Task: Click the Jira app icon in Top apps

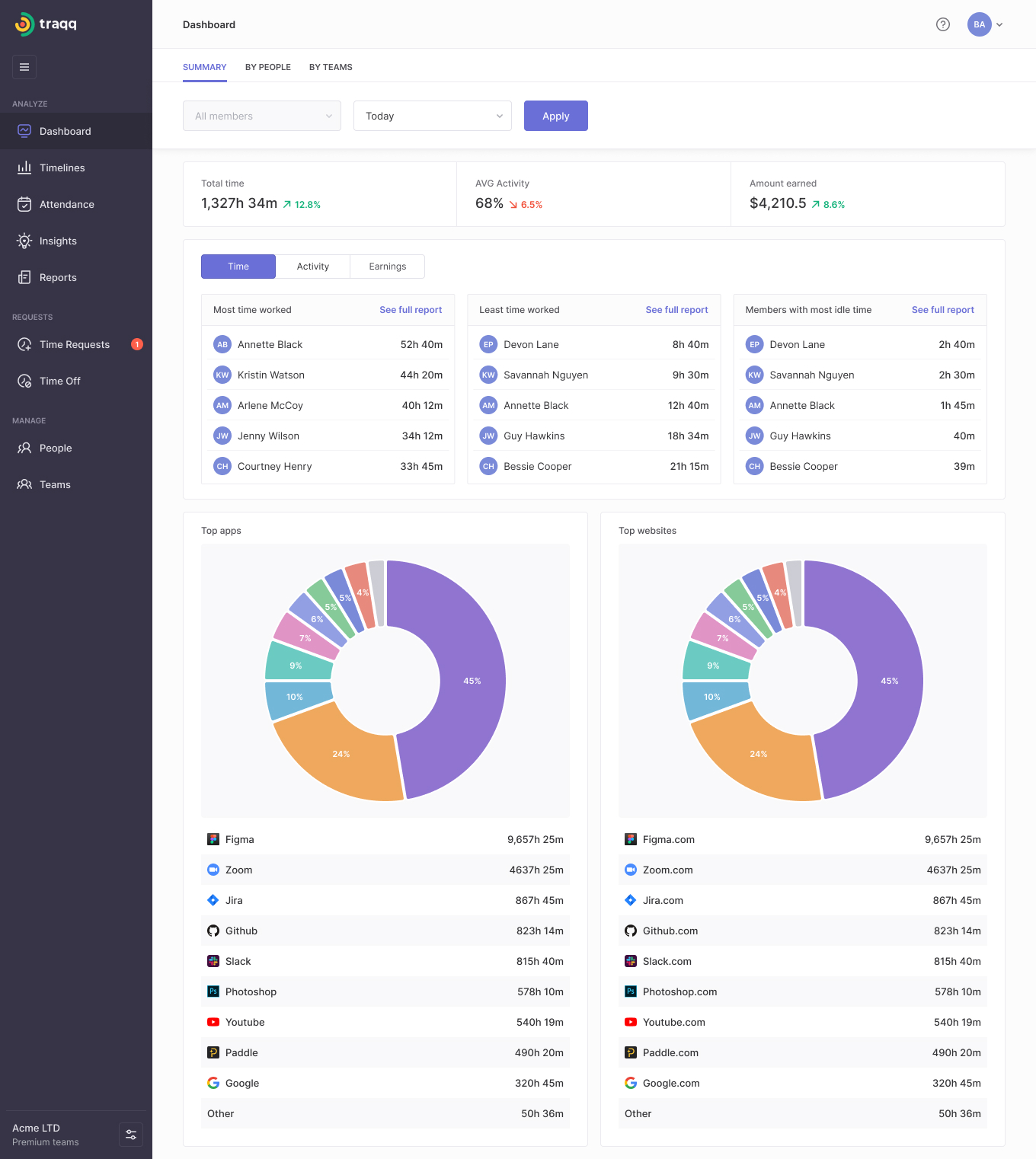Action: pyautogui.click(x=213, y=900)
